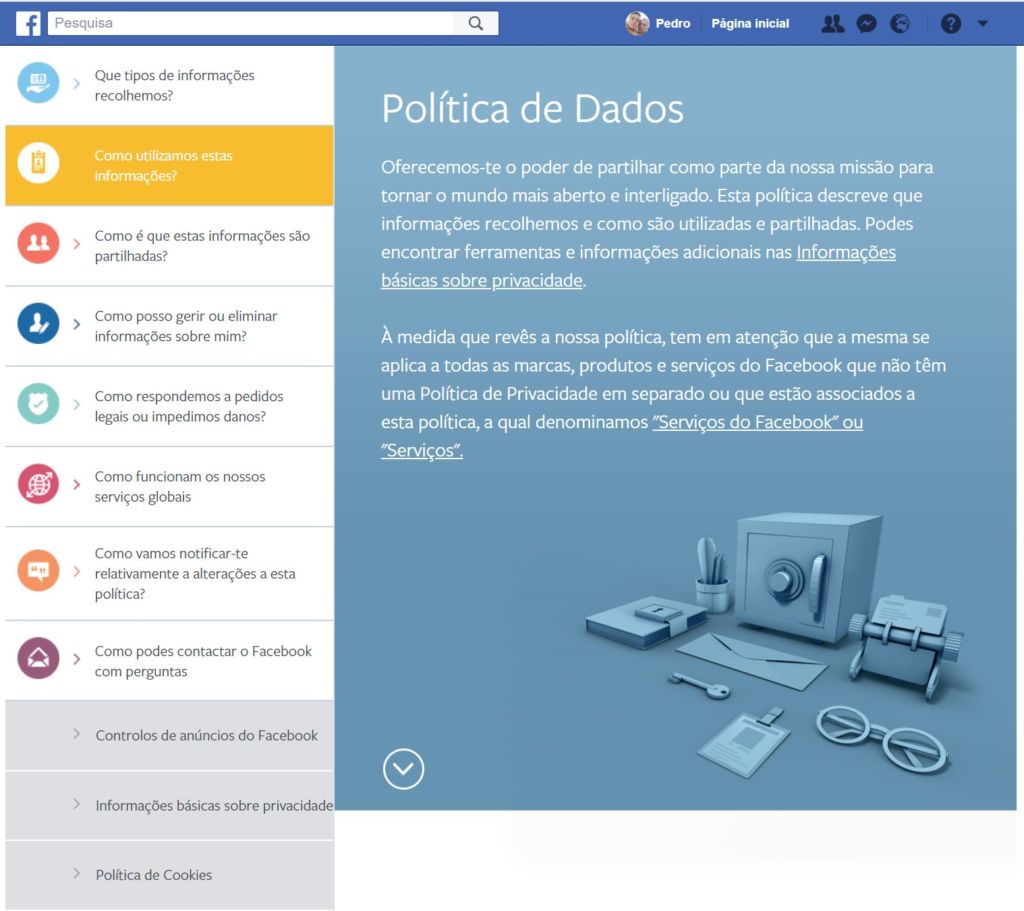Click chevron beside 'Como é que estas informações'
The height and width of the screenshot is (911, 1024).
(x=76, y=244)
